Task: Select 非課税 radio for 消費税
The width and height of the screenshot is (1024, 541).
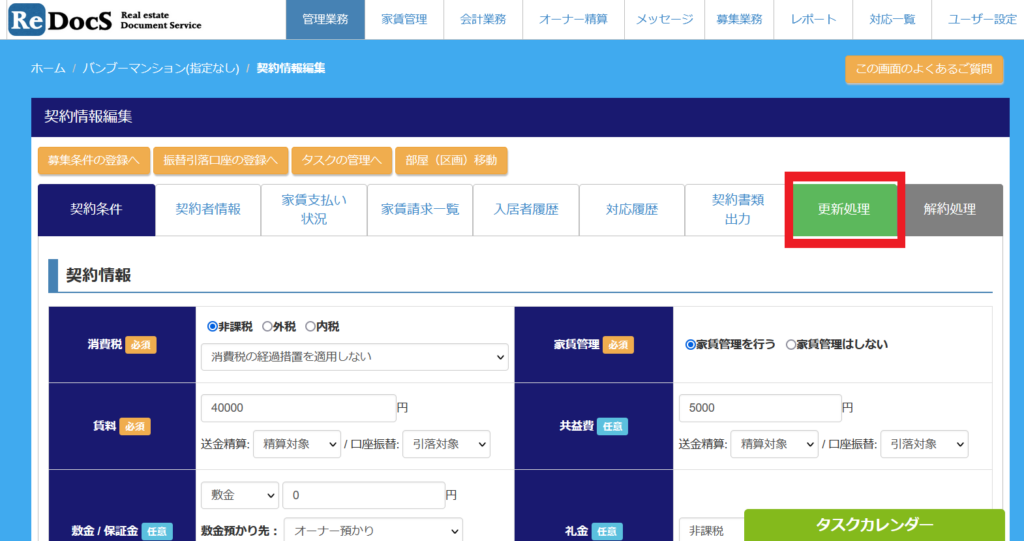Action: [212, 327]
